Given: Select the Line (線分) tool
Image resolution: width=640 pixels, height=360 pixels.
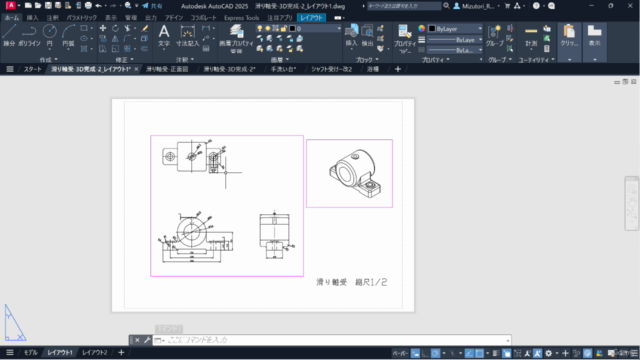Looking at the screenshot, I should tap(9, 35).
